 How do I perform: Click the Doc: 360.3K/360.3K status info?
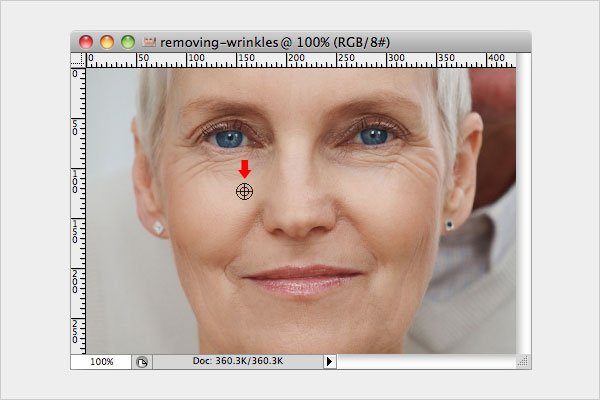(x=238, y=361)
